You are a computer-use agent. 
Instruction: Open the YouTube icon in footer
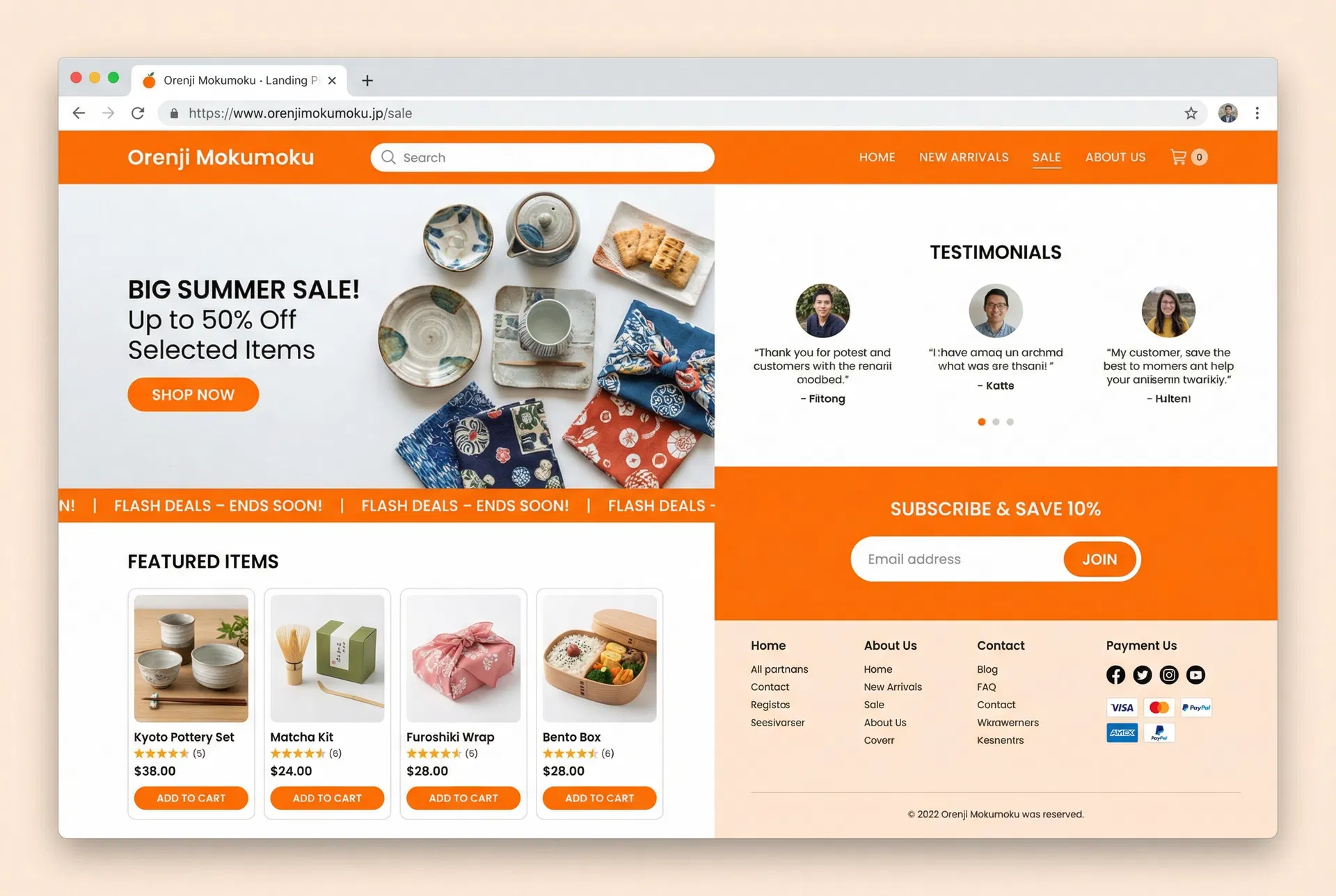pyautogui.click(x=1195, y=675)
